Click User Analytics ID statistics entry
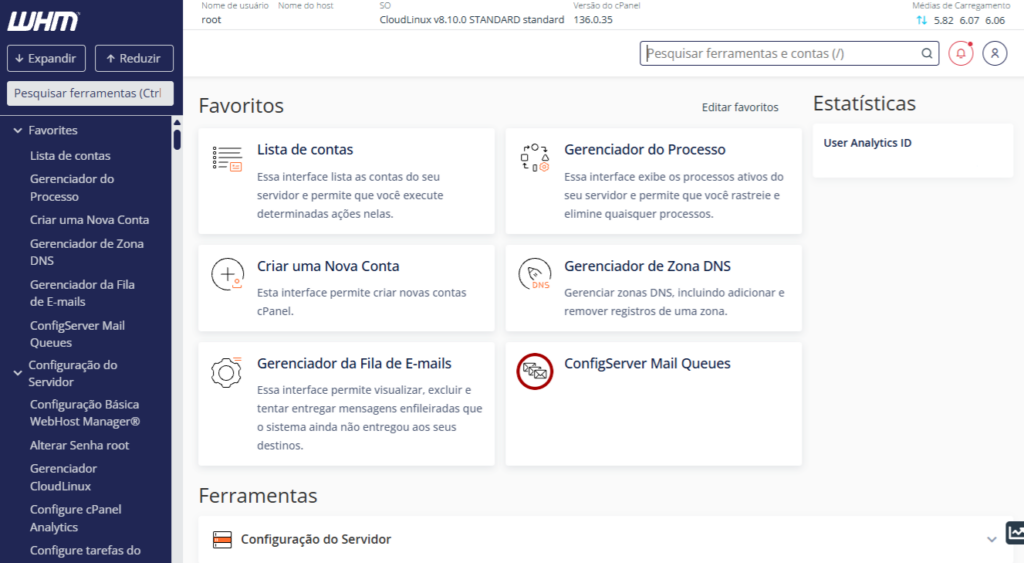Viewport: 1024px width, 563px height. (x=867, y=143)
